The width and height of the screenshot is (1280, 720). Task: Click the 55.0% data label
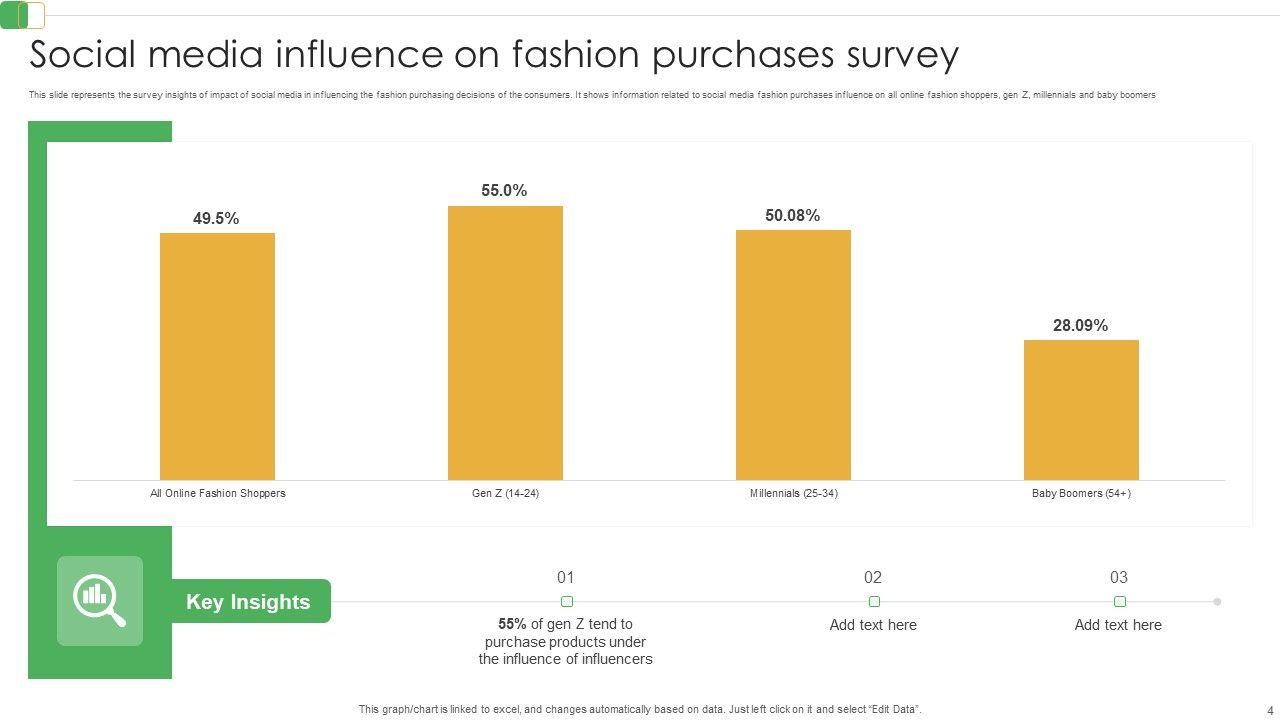tap(504, 190)
